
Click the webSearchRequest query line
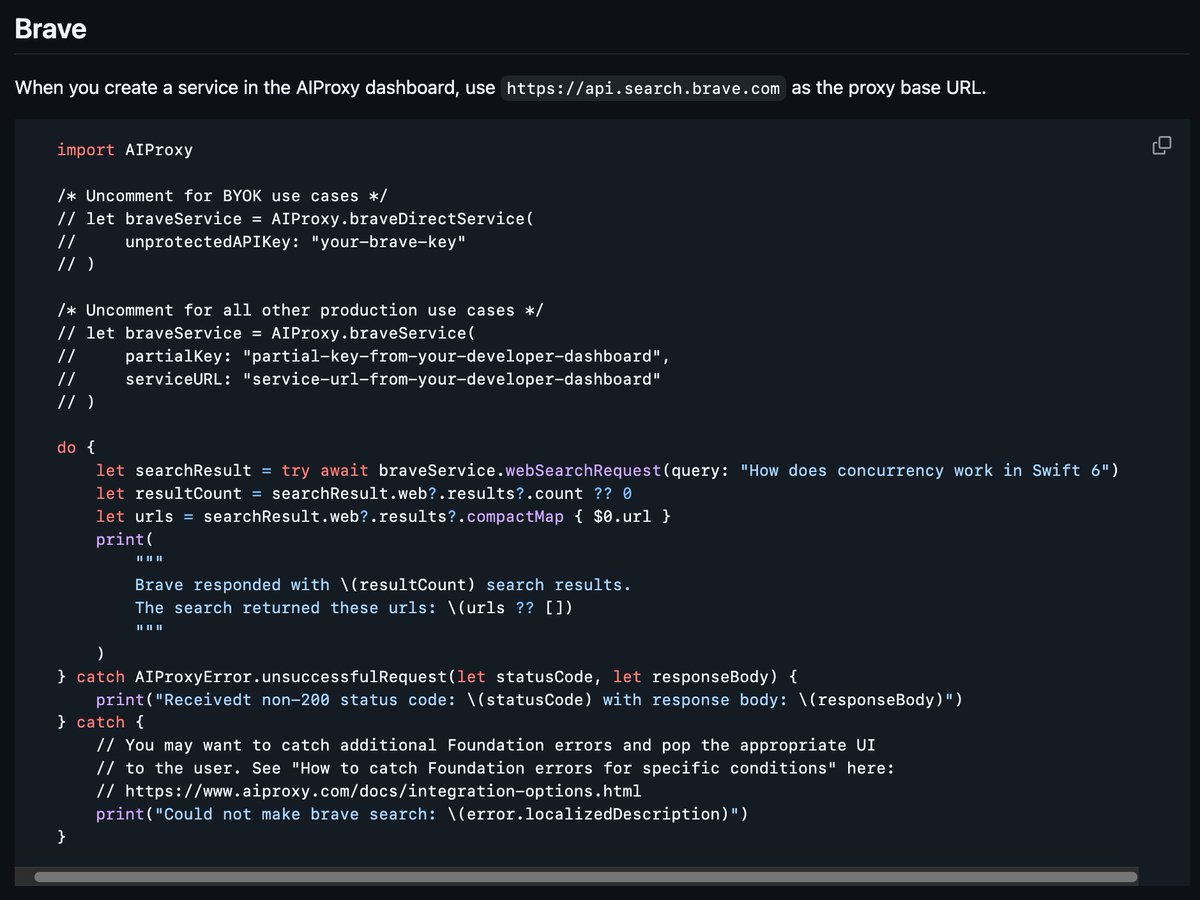click(x=607, y=470)
